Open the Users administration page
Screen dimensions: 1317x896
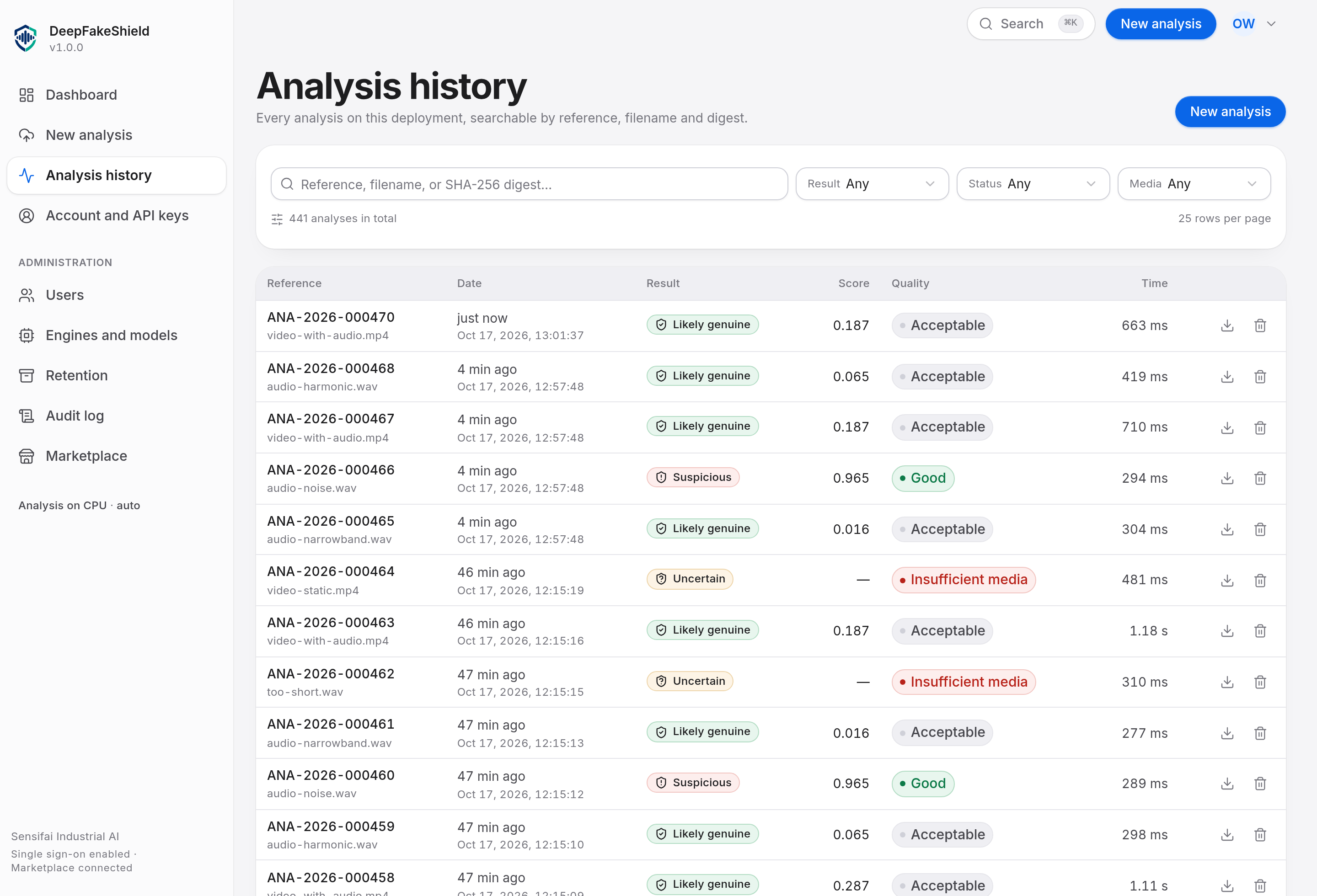coord(117,295)
